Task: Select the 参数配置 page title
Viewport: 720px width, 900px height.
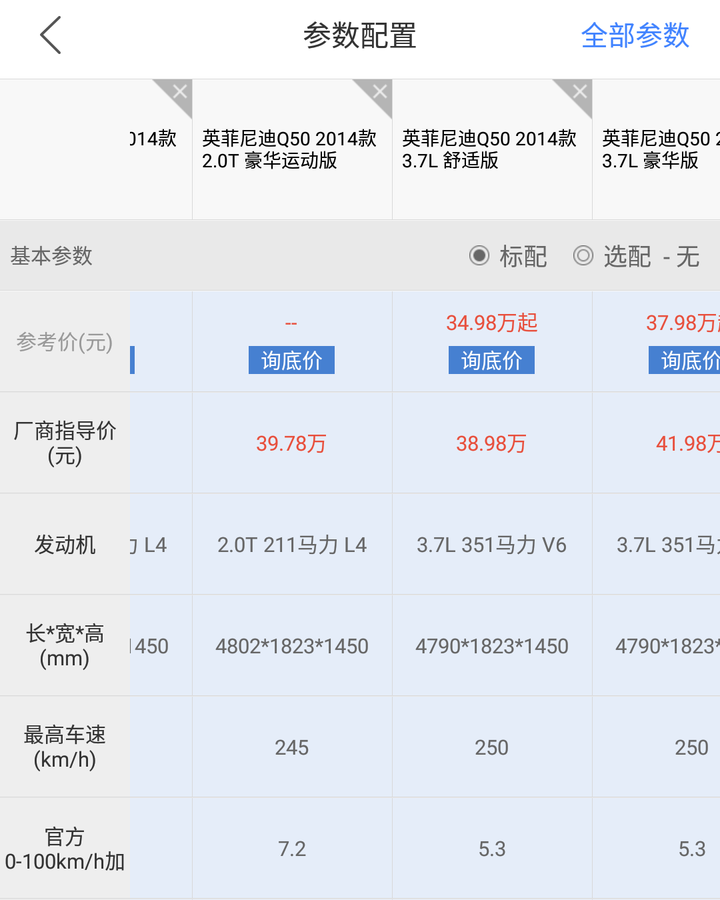Action: [359, 36]
